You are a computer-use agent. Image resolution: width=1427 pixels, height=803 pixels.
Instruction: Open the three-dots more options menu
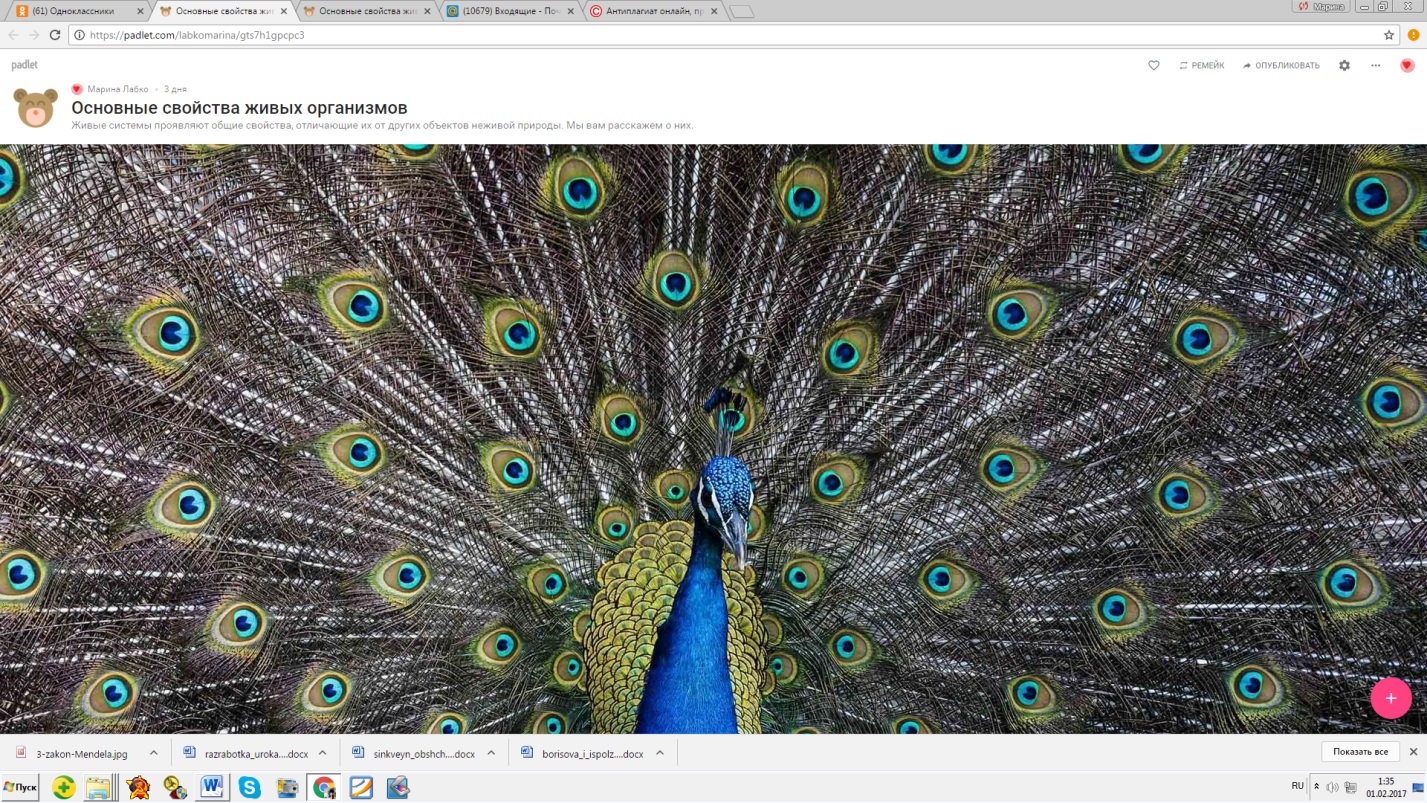(1375, 66)
